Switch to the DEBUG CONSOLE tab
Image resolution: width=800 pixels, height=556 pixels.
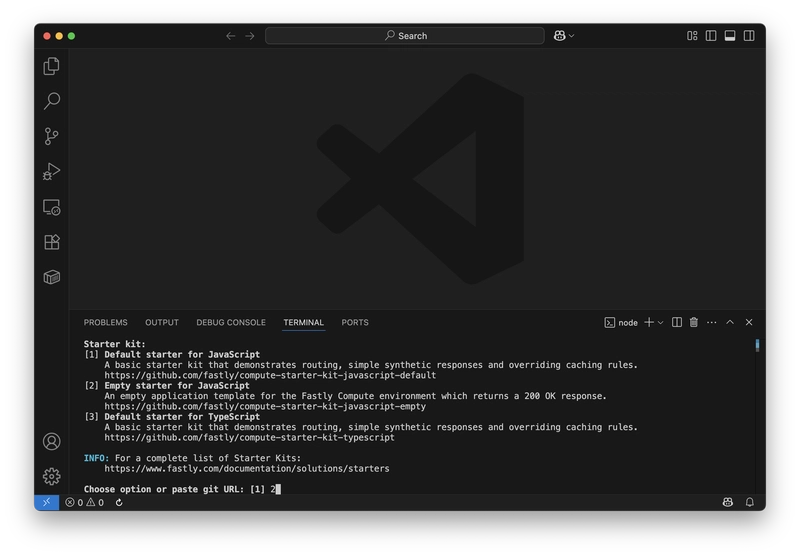[x=231, y=323]
